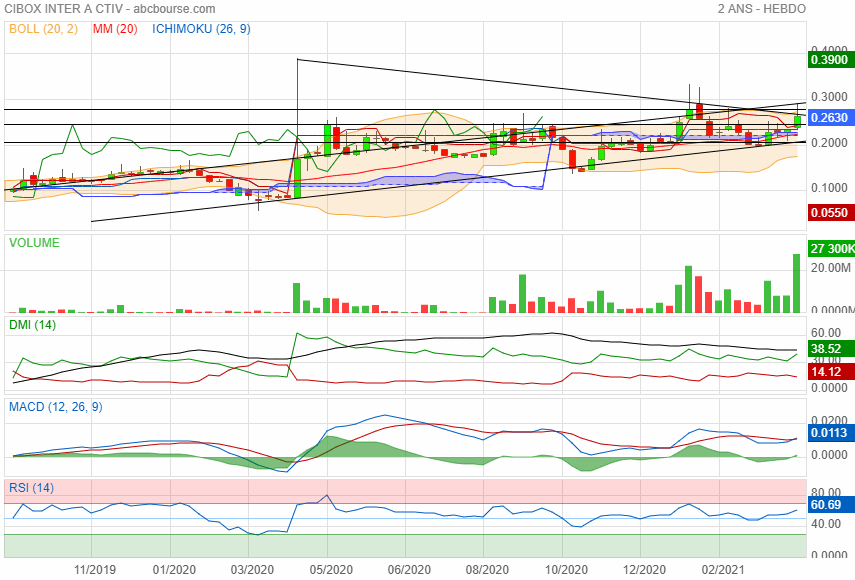The image size is (855, 580).
Task: Click the 05/2020 date axis label
Action: coord(331,570)
